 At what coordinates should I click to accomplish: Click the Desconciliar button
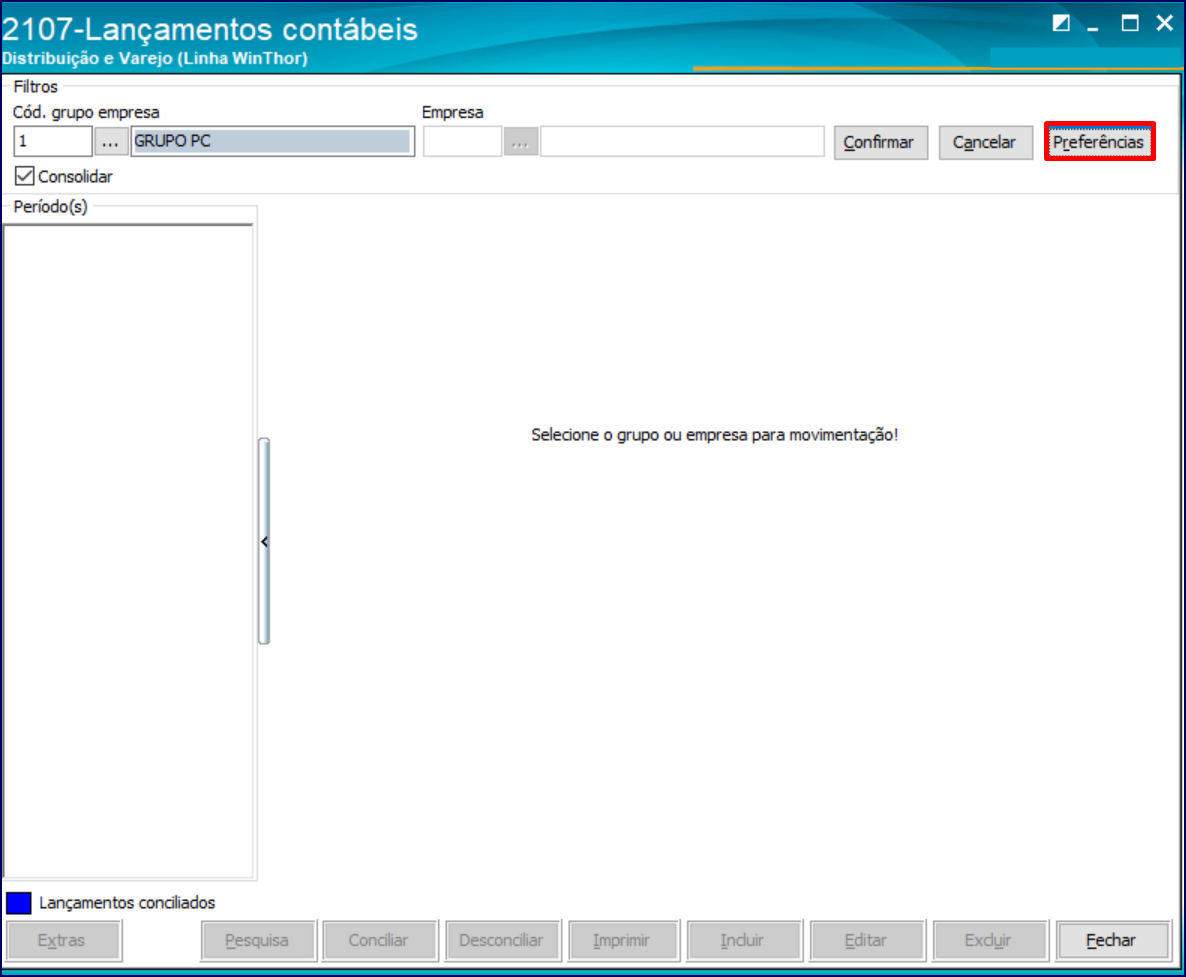click(x=502, y=940)
